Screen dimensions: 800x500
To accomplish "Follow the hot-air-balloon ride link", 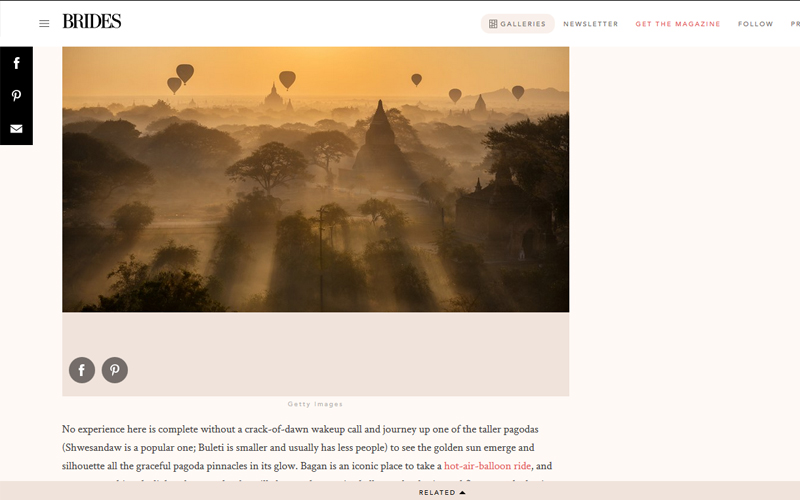I will 487,466.
